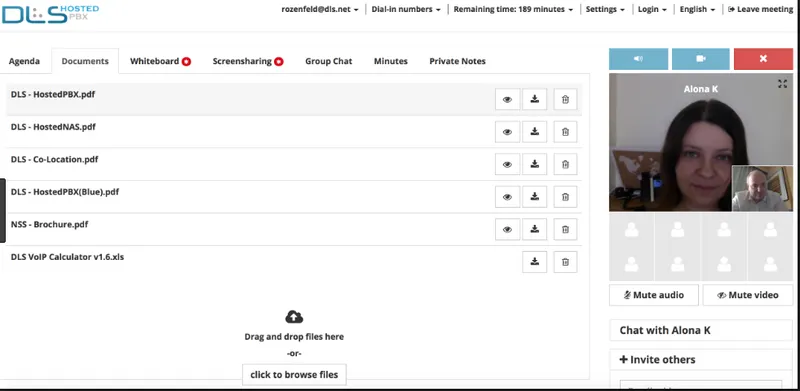Viewport: 800px width, 391px height.
Task: Click the red Screensharing notification badge
Action: [x=279, y=62]
